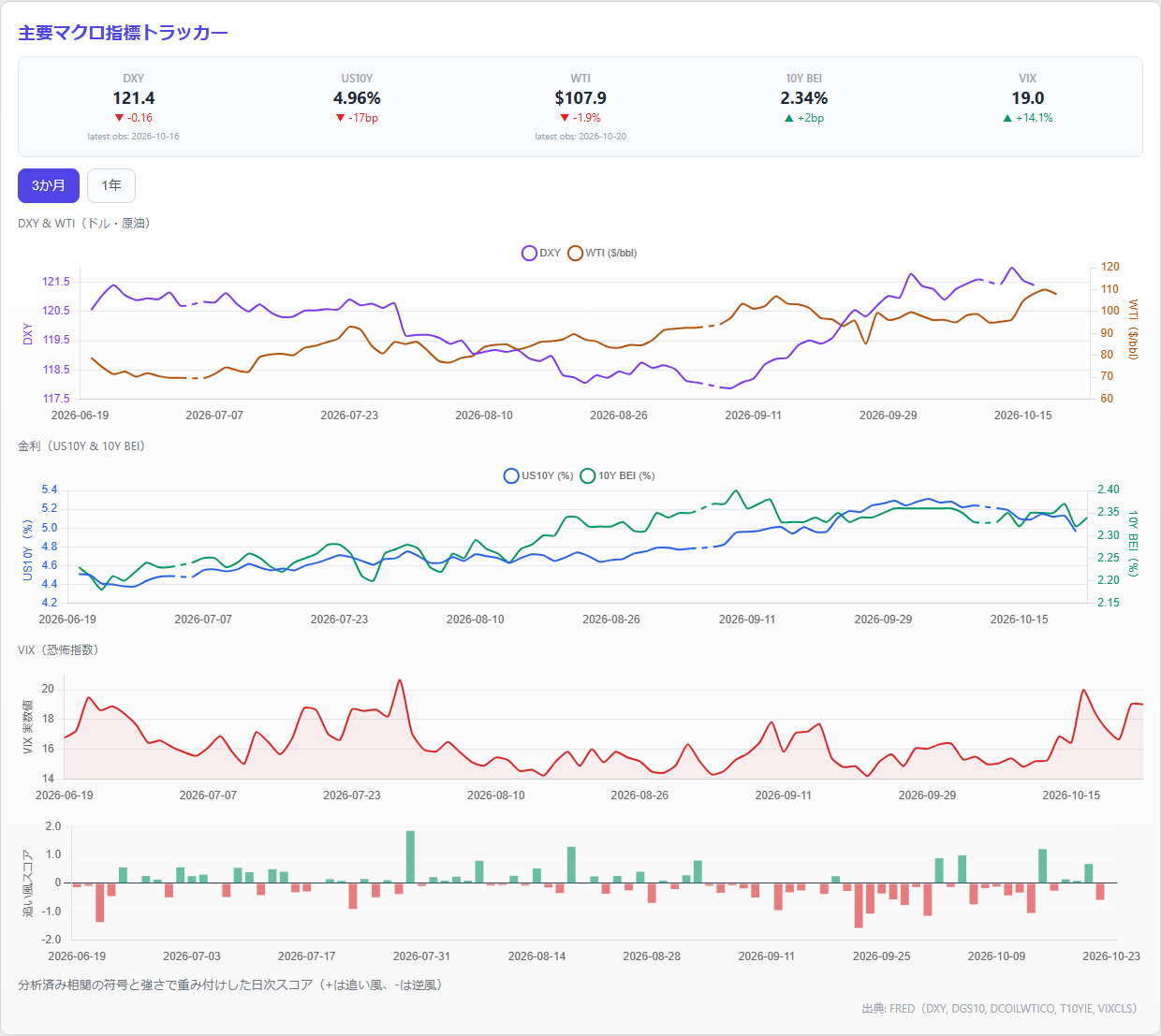Click the WTI legend circle swatch

click(575, 253)
